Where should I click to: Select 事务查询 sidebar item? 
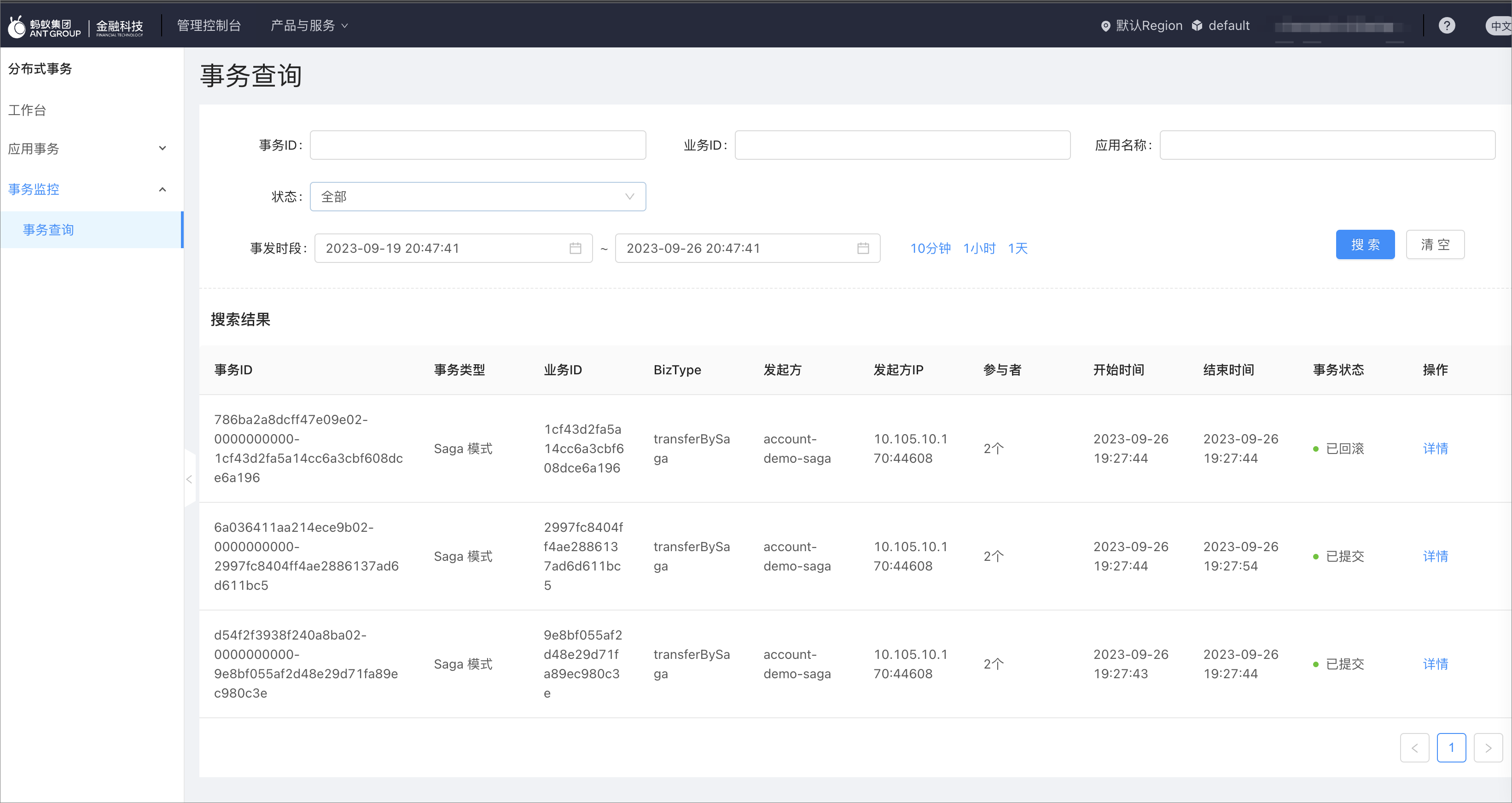(x=92, y=230)
